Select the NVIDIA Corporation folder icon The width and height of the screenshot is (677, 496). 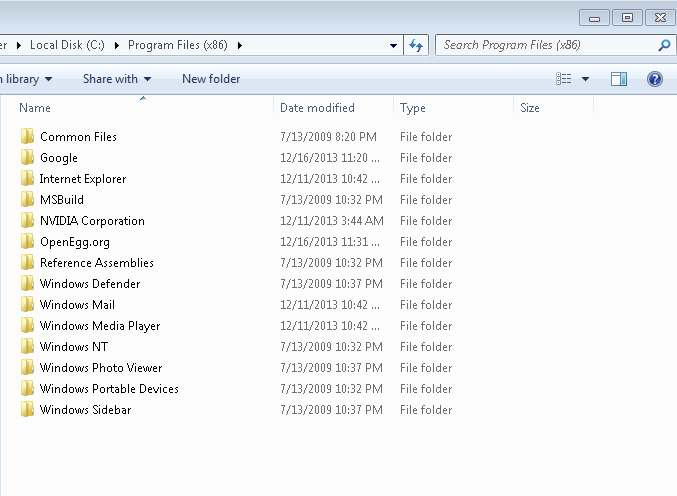(27, 221)
